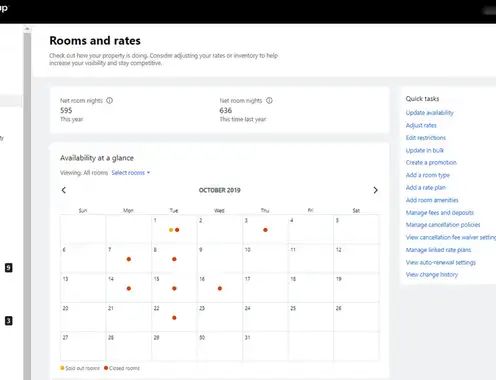Select October 25 calendar cell
Screen dimensions: 496x380
(x=311, y=317)
